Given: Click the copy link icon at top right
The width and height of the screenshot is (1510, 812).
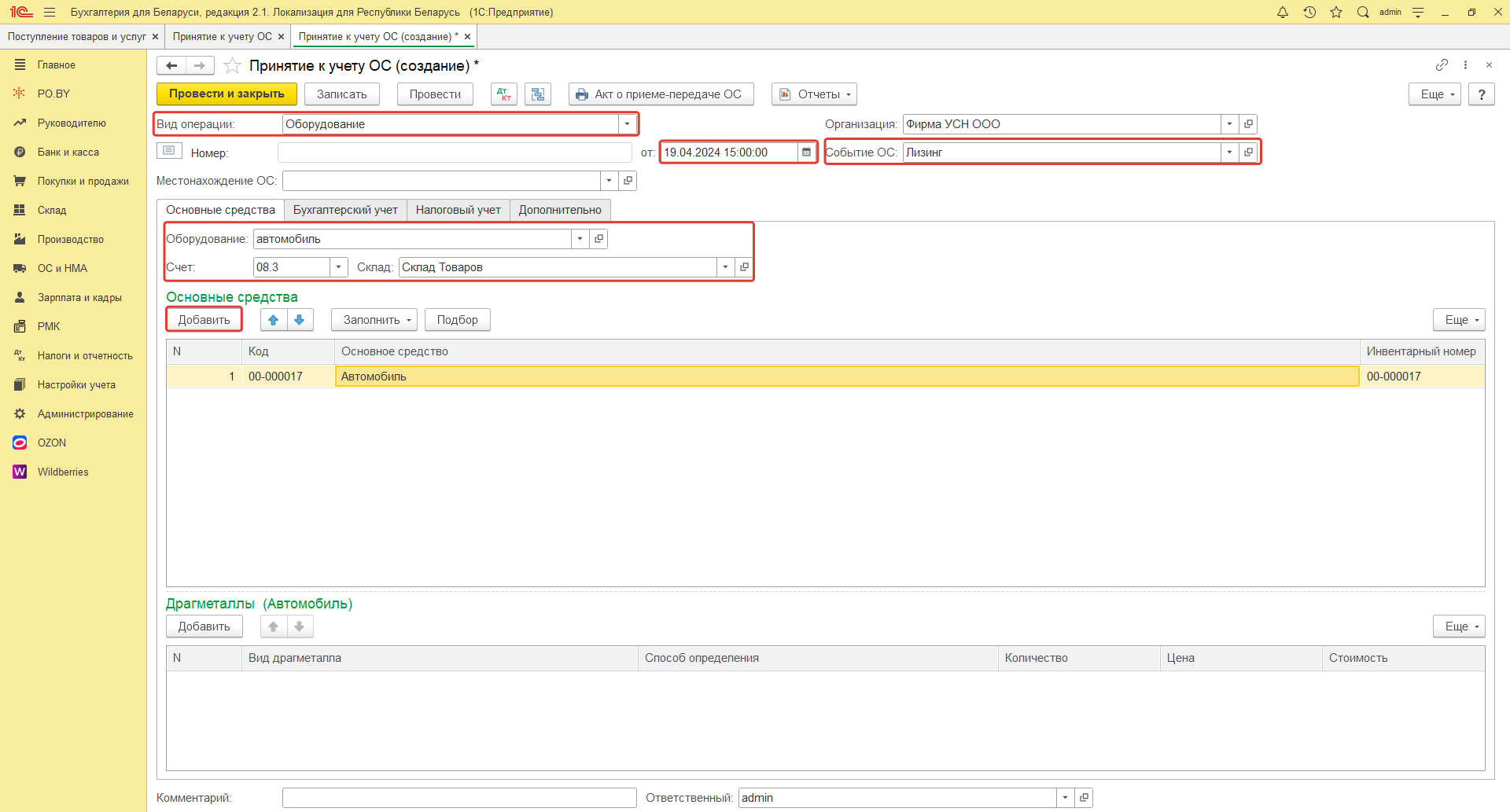Looking at the screenshot, I should click(1442, 65).
